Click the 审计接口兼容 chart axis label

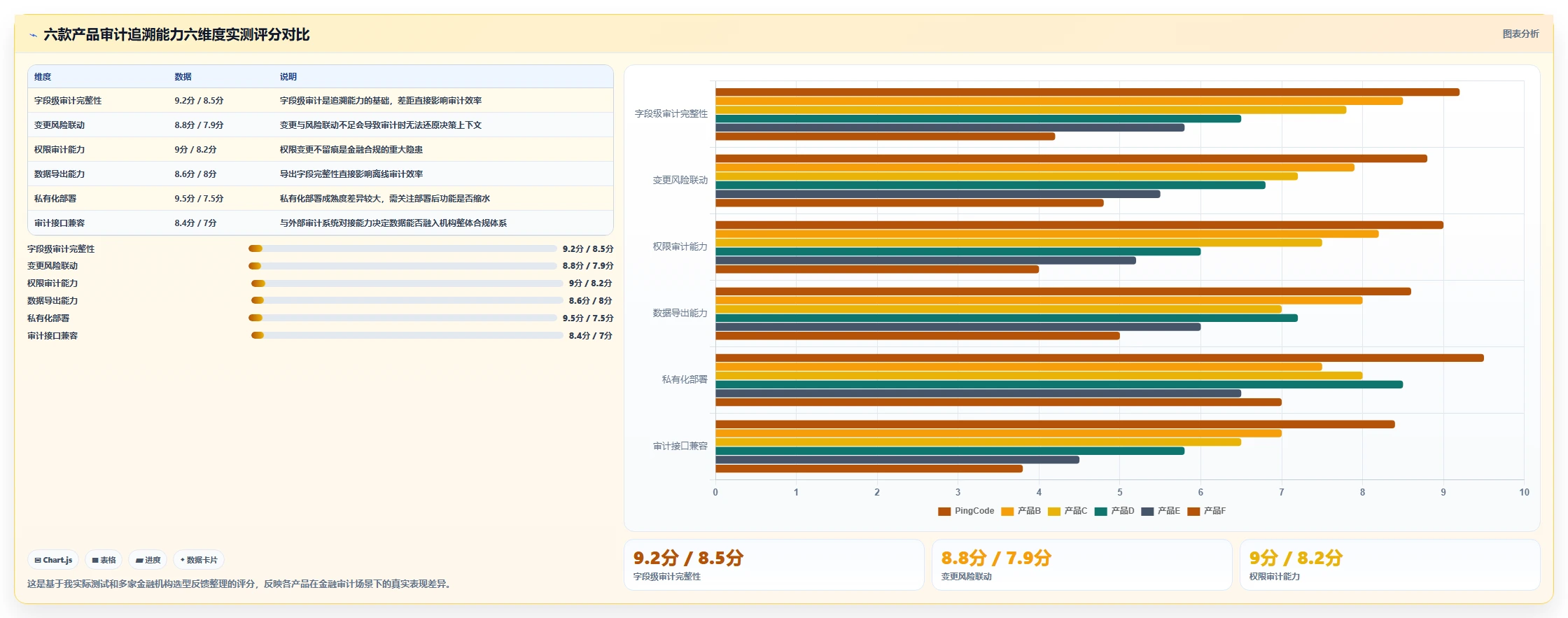680,446
